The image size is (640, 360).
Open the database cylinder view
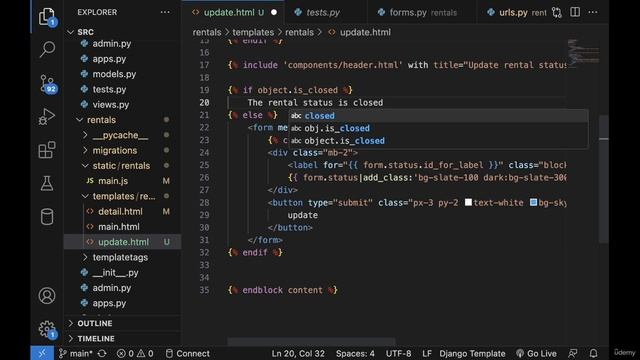pyautogui.click(x=47, y=216)
